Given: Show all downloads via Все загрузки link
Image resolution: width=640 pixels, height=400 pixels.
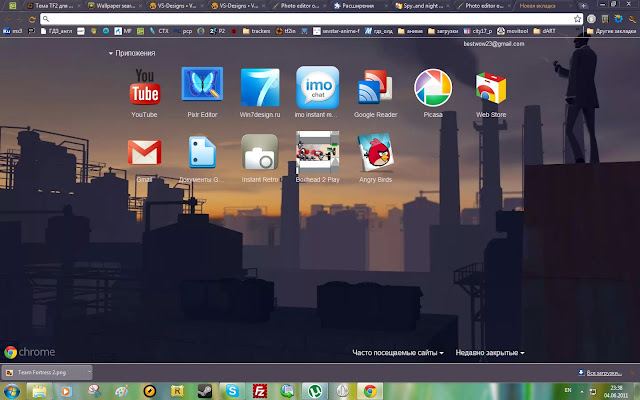Looking at the screenshot, I should point(600,373).
